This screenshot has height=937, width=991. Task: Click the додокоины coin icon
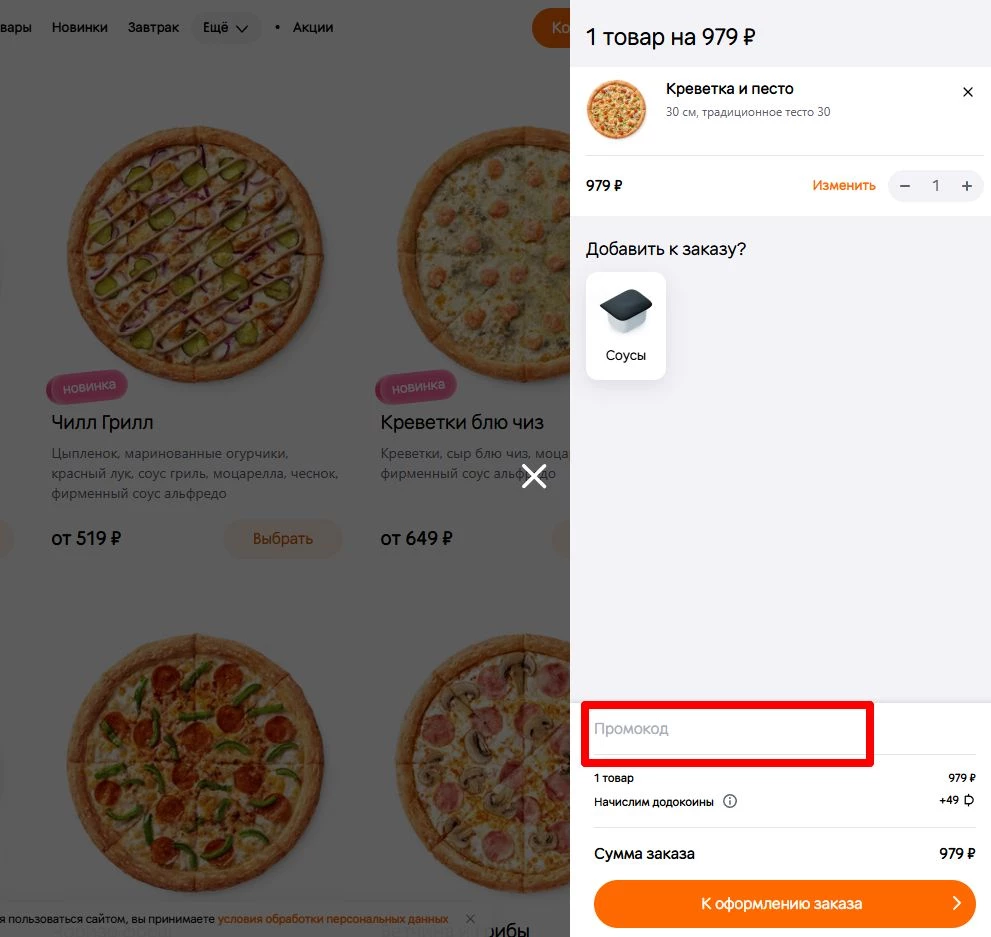968,801
